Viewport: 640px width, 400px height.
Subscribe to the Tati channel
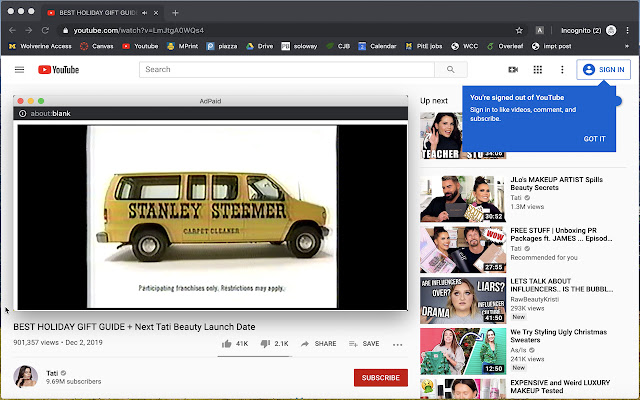tap(380, 378)
